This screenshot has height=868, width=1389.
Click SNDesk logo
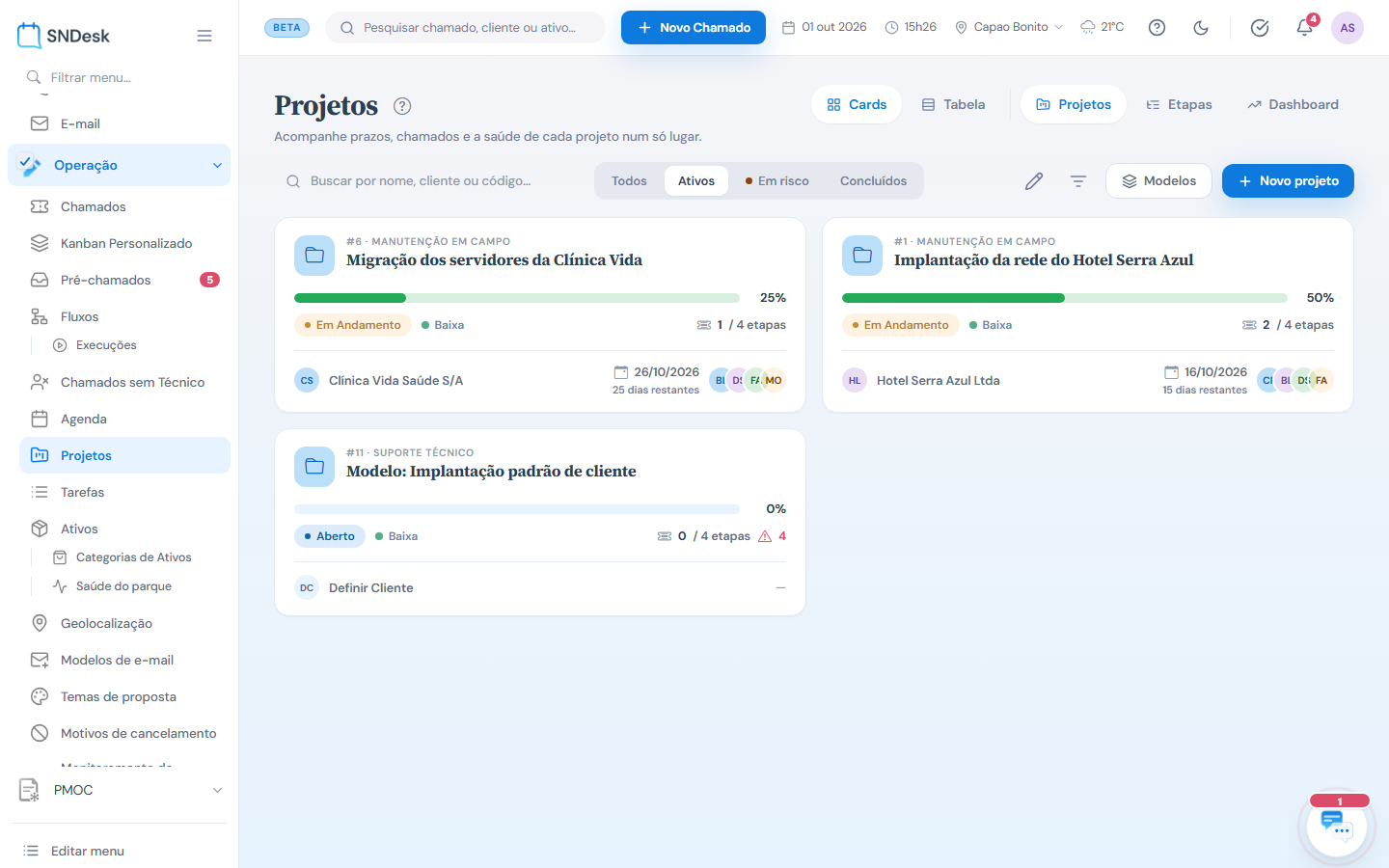pos(64,36)
